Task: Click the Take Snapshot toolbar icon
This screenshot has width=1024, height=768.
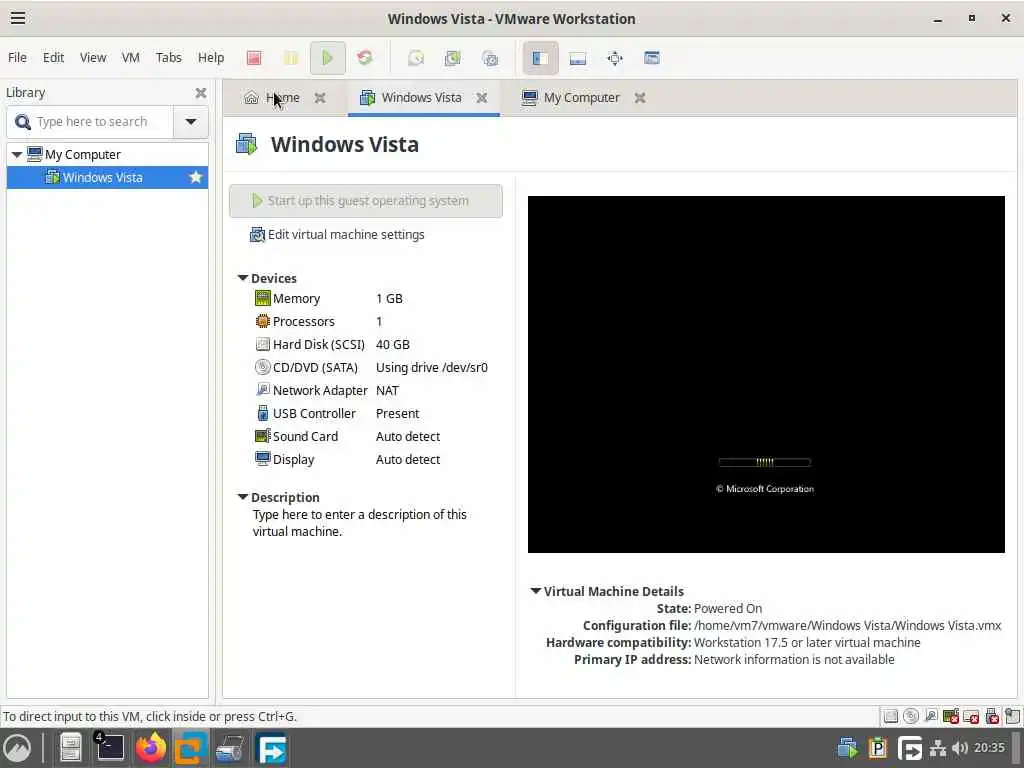Action: coord(416,58)
